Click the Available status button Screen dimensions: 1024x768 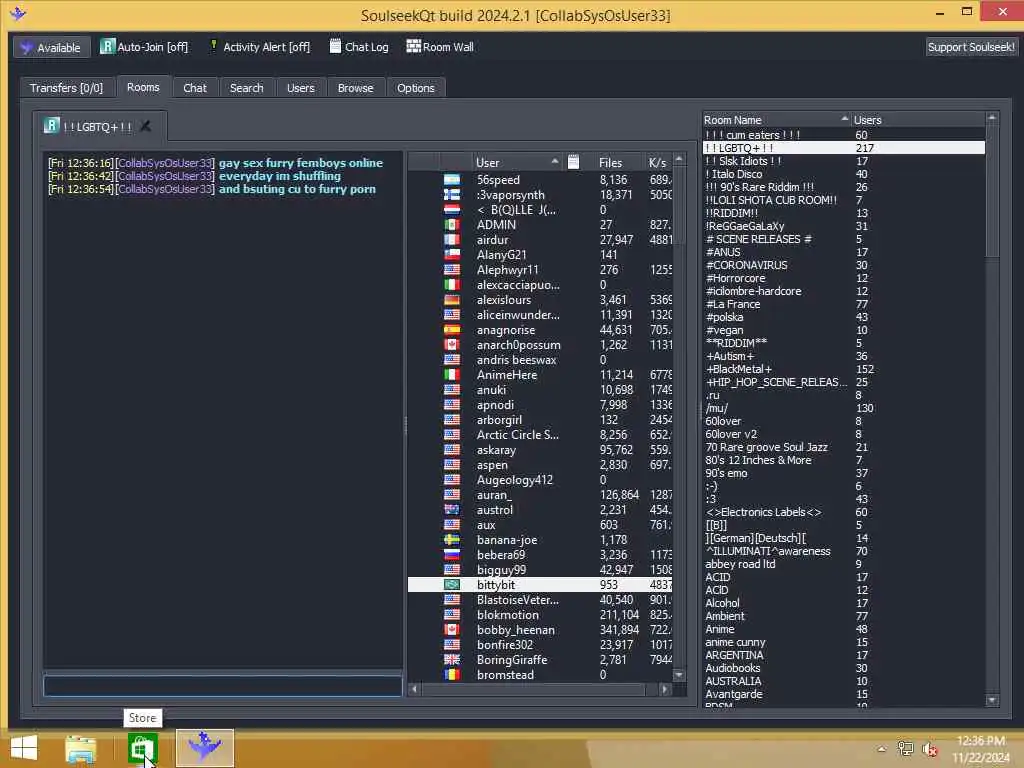pyautogui.click(x=52, y=47)
